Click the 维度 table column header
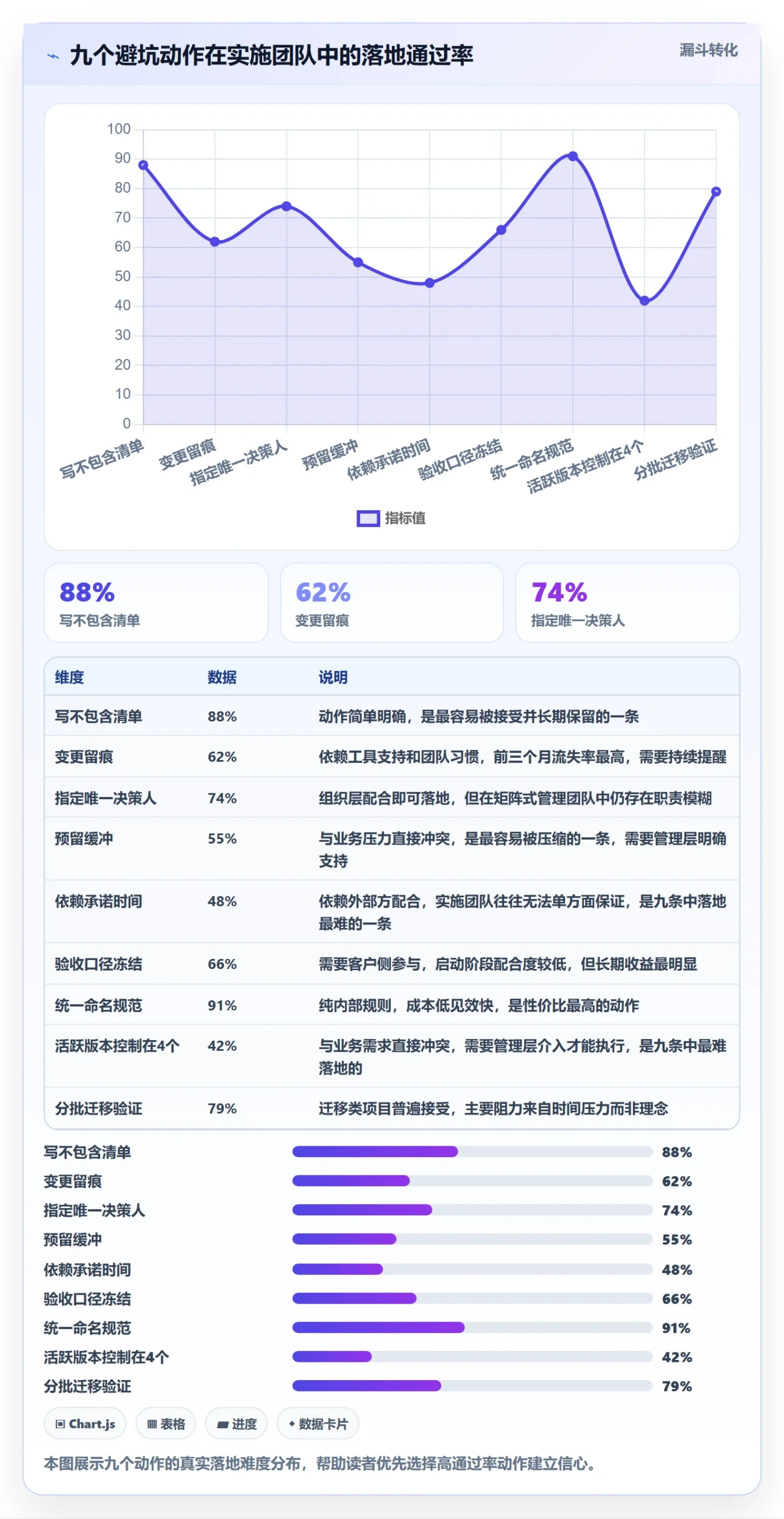784x1519 pixels. [69, 677]
